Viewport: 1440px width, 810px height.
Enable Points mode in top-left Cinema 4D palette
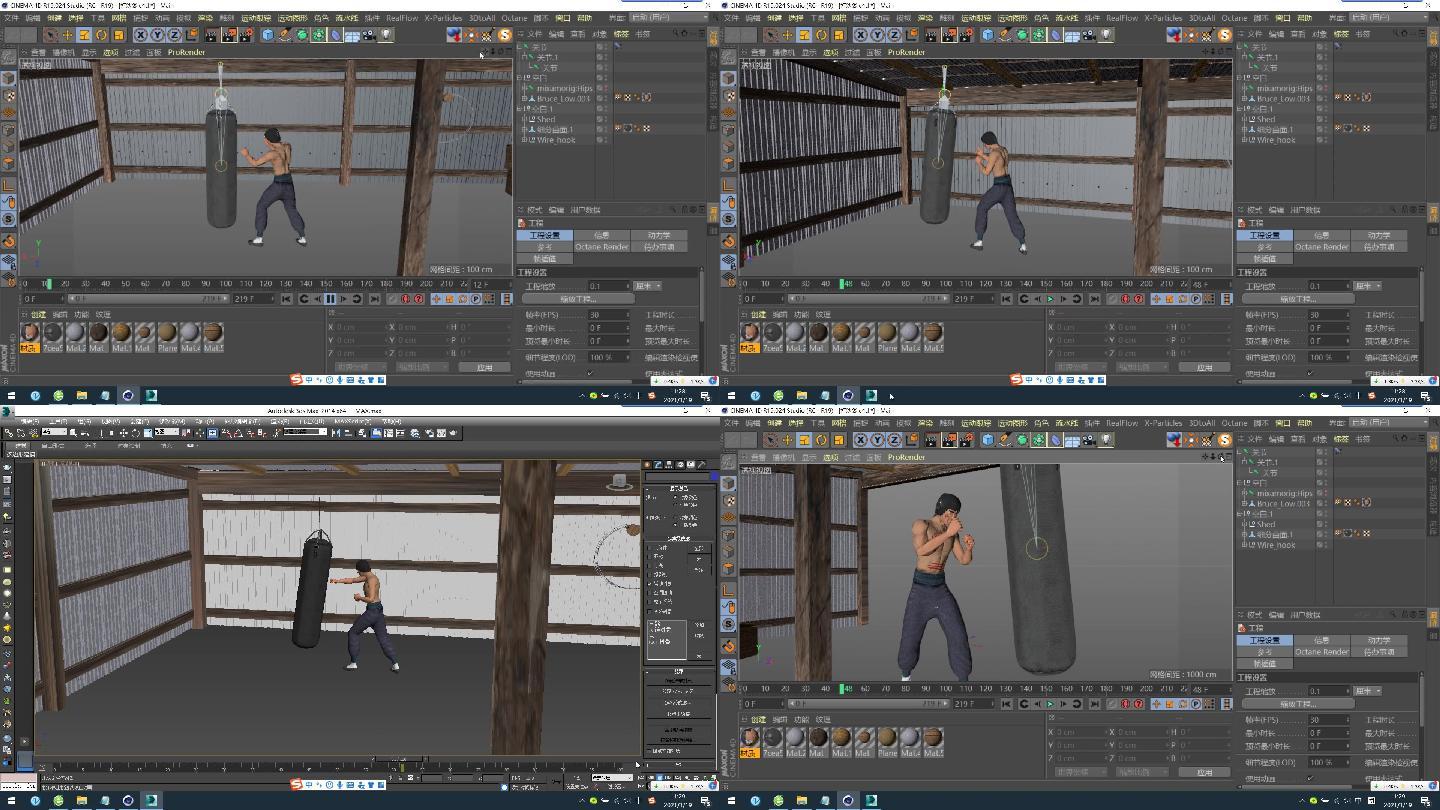(x=8, y=129)
